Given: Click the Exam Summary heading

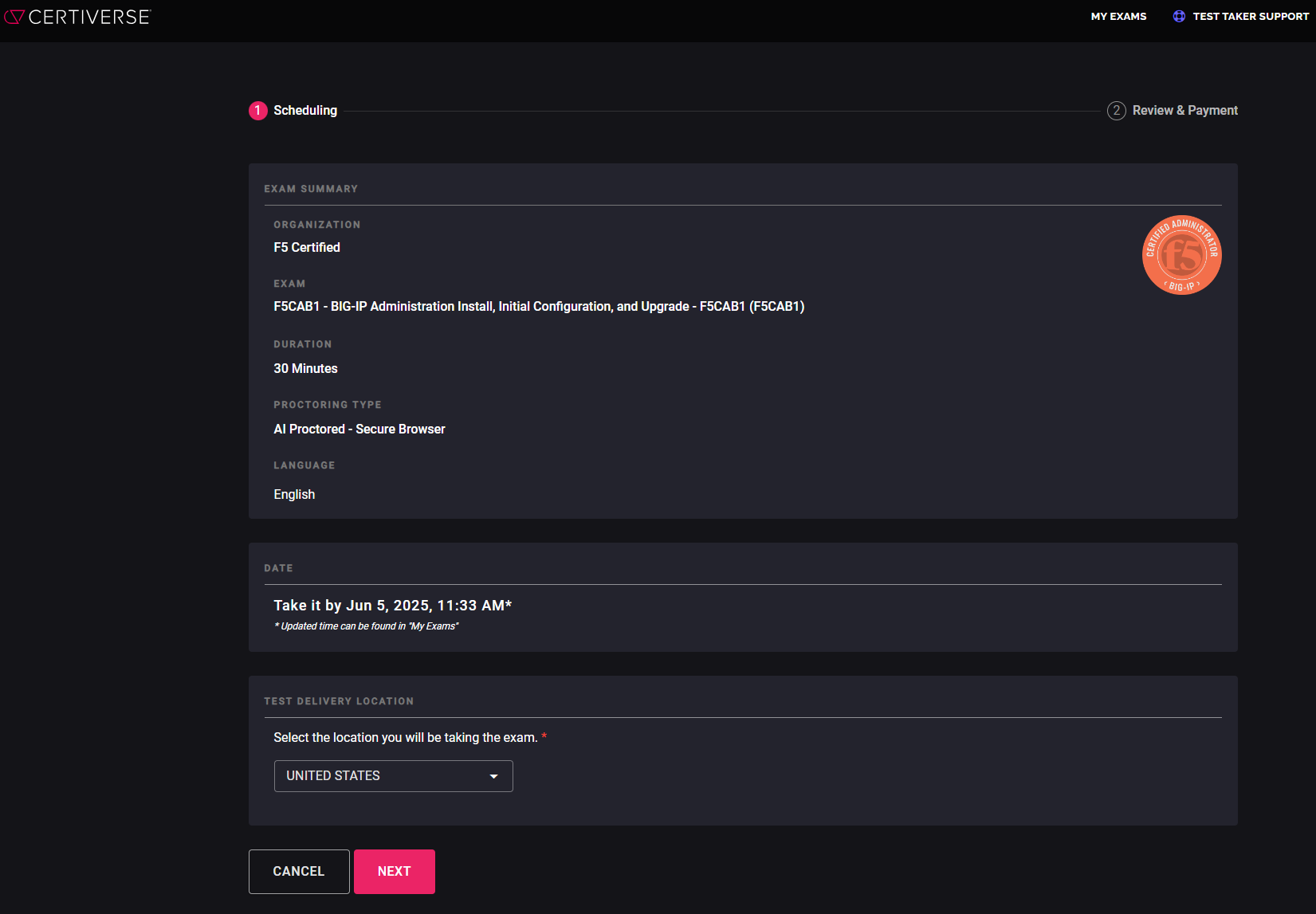Looking at the screenshot, I should (311, 189).
